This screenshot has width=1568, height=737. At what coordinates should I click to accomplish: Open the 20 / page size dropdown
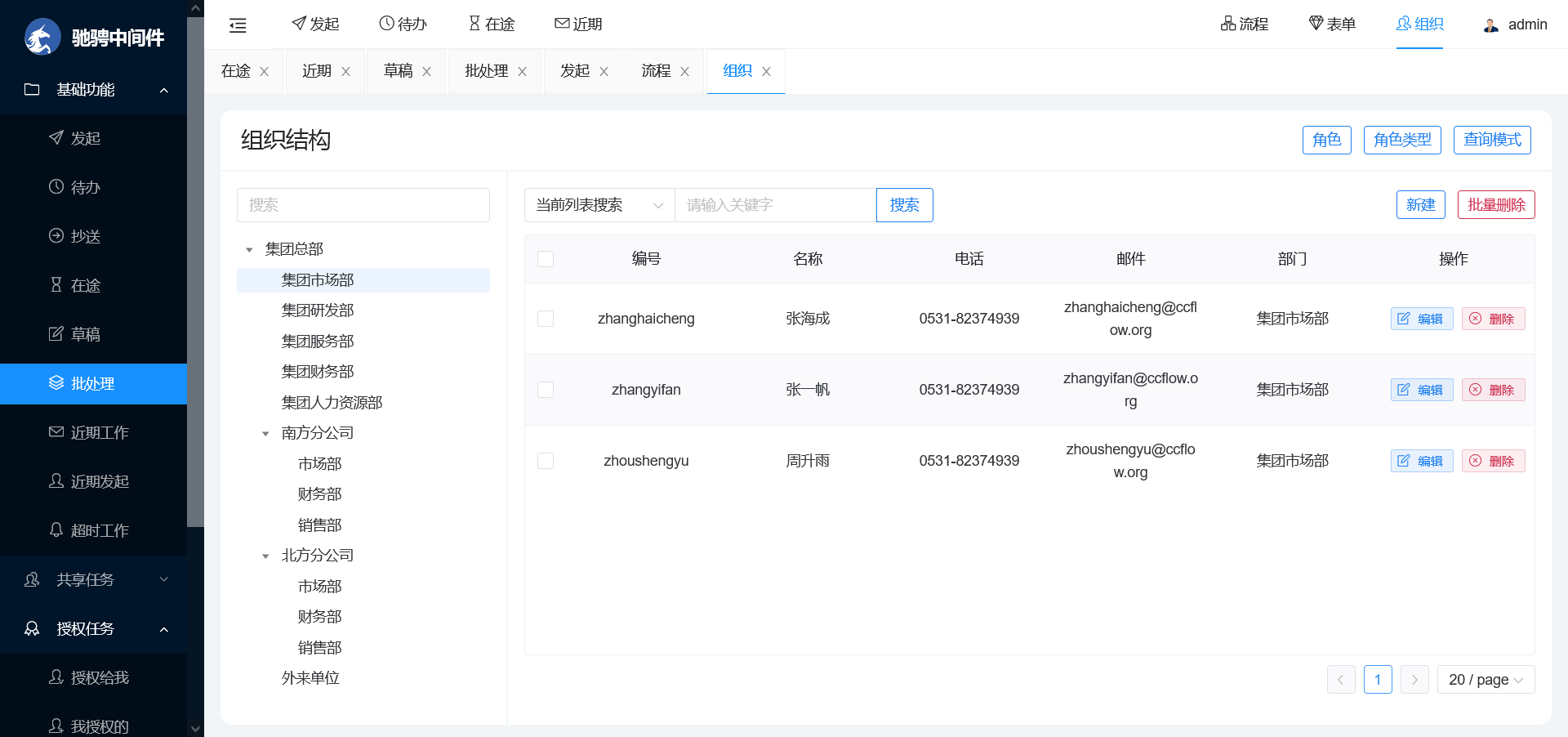coord(1486,679)
